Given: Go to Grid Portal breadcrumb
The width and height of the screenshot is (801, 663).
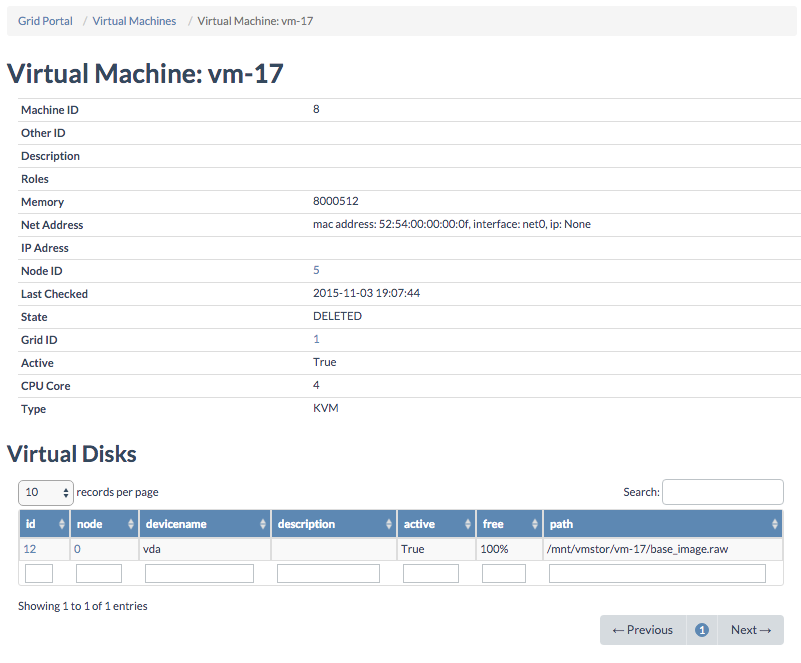Looking at the screenshot, I should [45, 21].
